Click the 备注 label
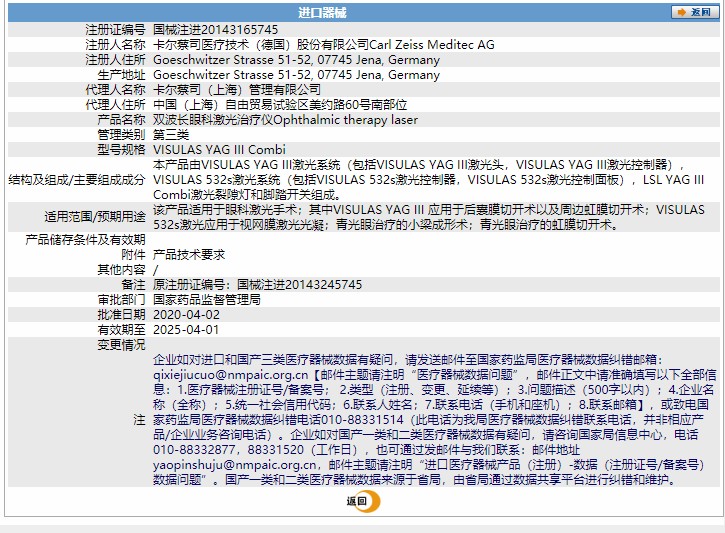725x533 pixels. pyautogui.click(x=133, y=285)
